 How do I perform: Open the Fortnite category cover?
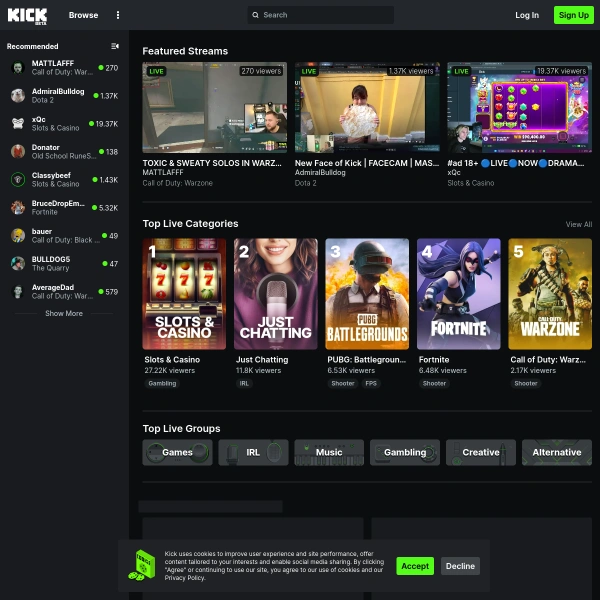pyautogui.click(x=458, y=294)
